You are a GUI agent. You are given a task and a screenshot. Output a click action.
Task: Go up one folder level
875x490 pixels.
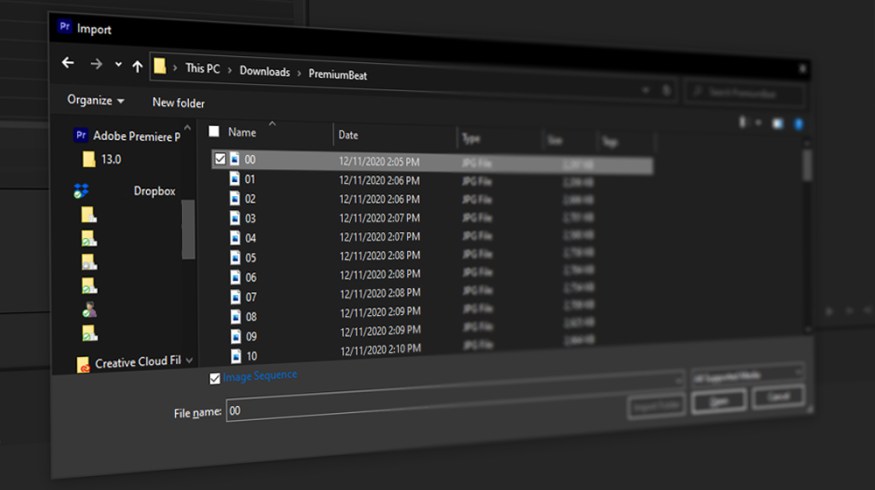pos(137,67)
